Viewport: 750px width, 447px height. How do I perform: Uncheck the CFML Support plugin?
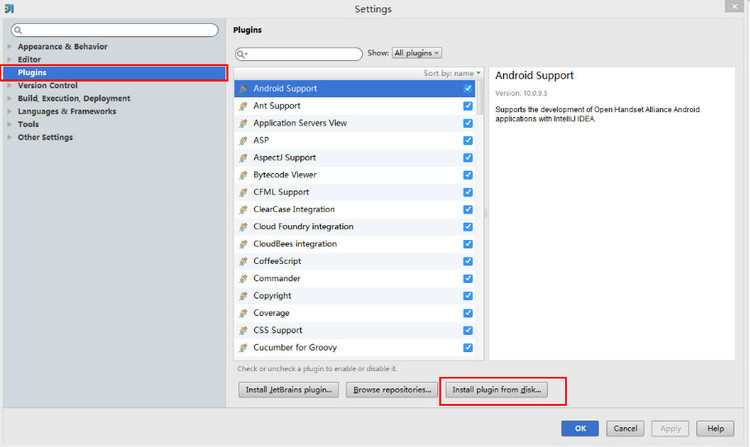(468, 192)
